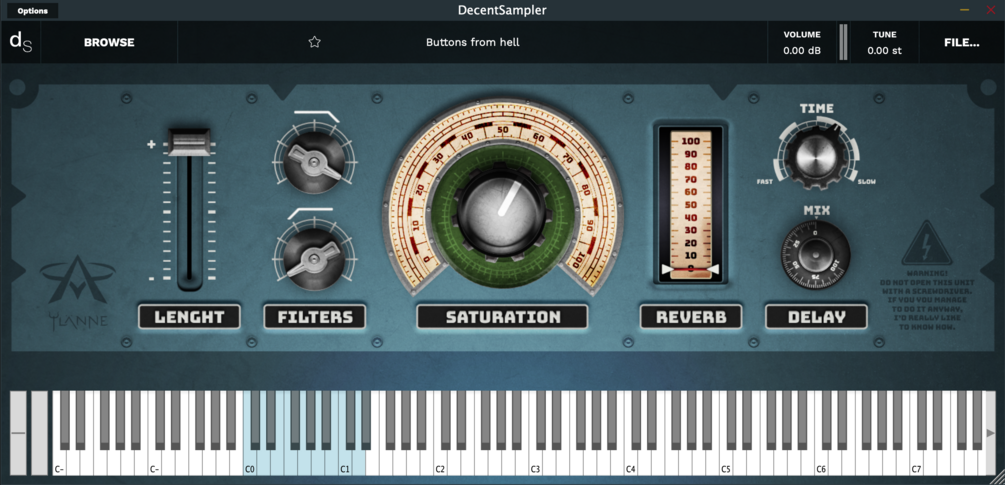Open the Options menu
The height and width of the screenshot is (485, 1005).
(32, 11)
